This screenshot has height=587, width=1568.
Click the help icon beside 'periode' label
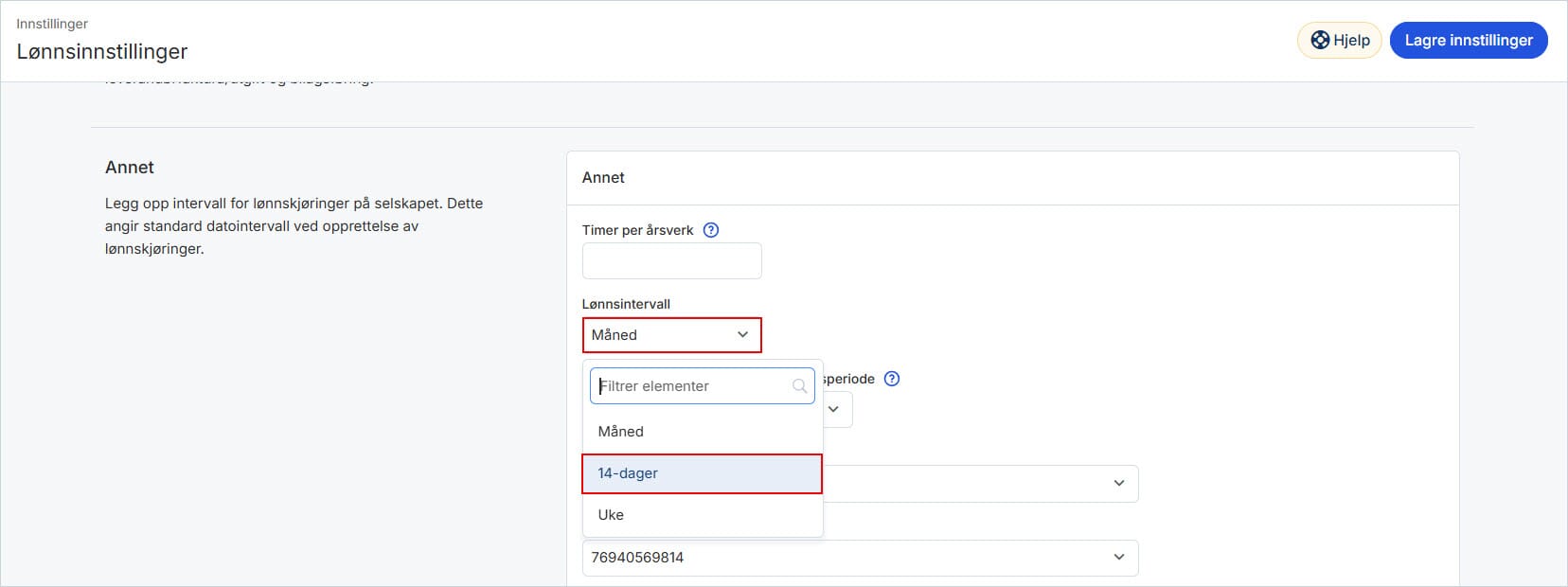click(x=891, y=379)
